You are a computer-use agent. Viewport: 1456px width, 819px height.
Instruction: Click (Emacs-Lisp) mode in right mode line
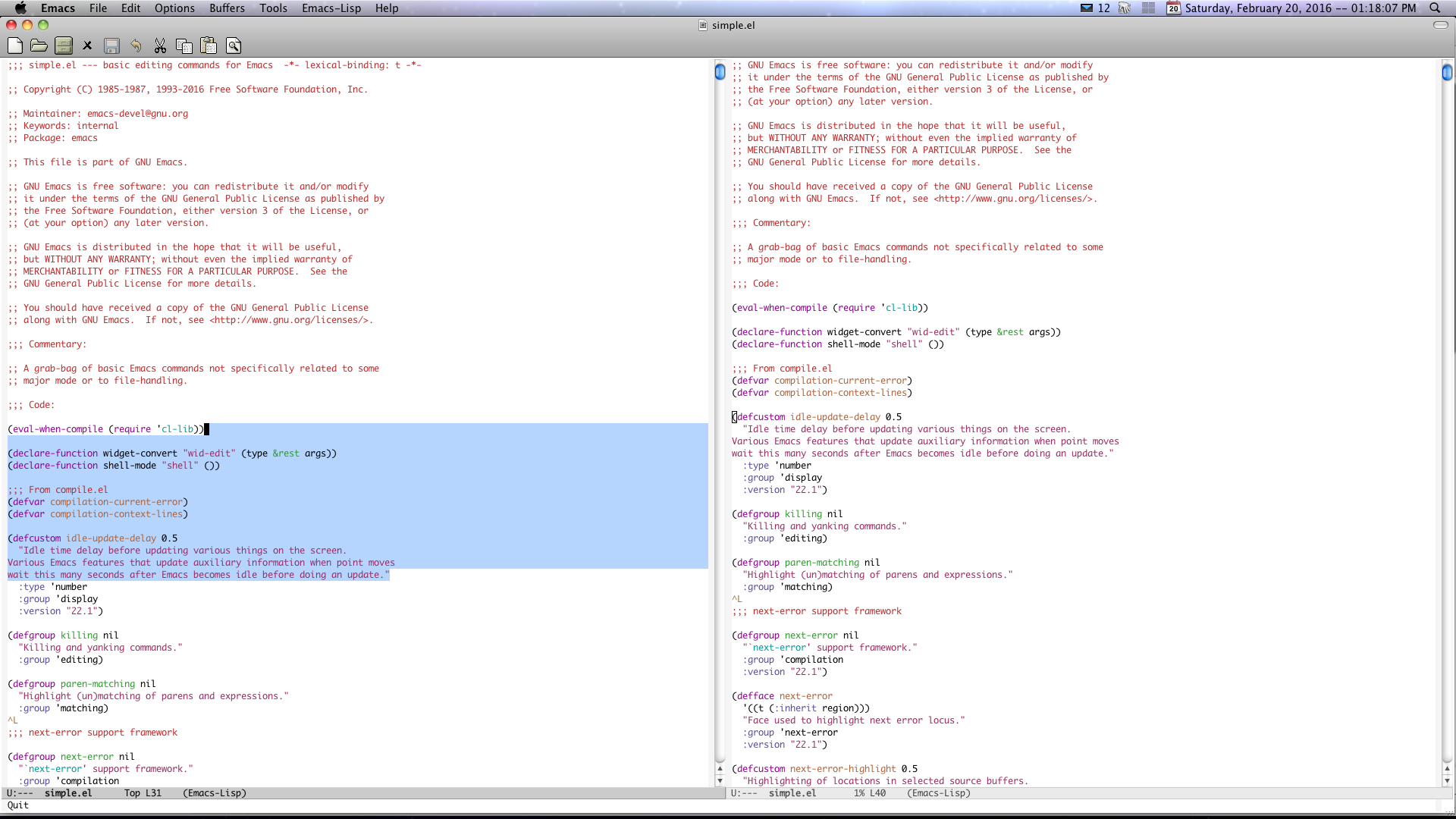pyautogui.click(x=939, y=793)
